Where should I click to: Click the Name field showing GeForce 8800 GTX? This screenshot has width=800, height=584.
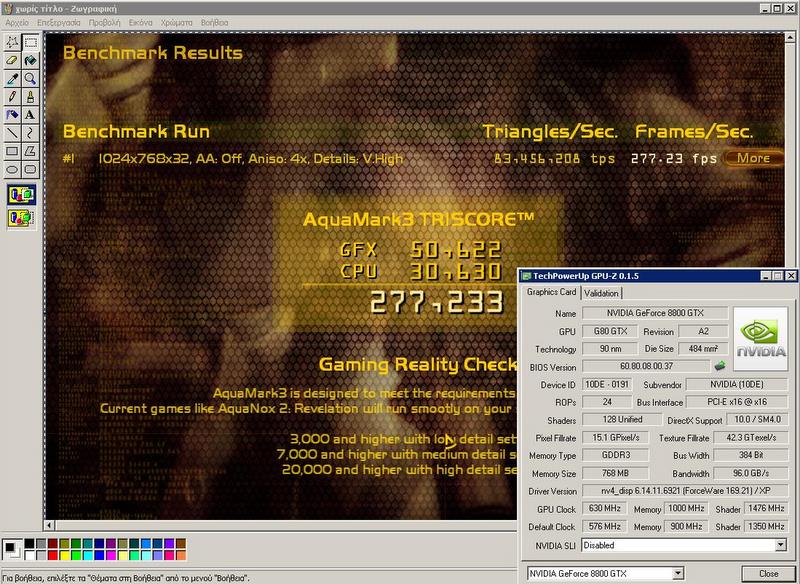655,313
